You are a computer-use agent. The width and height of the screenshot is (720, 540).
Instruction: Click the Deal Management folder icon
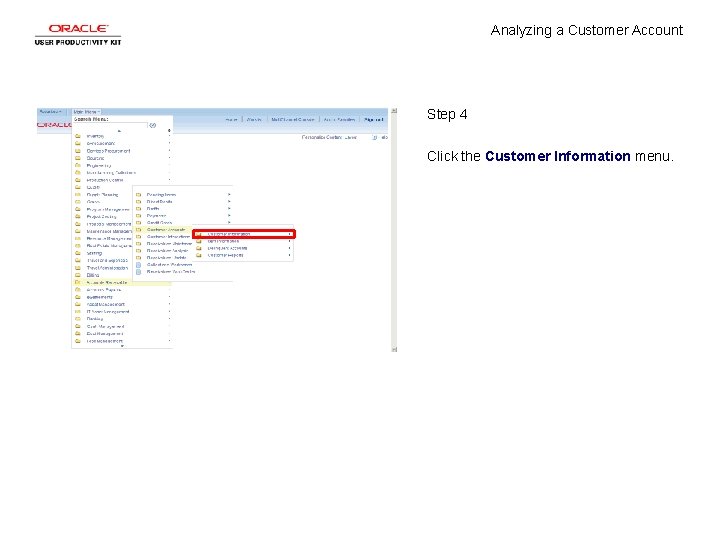pos(78,334)
